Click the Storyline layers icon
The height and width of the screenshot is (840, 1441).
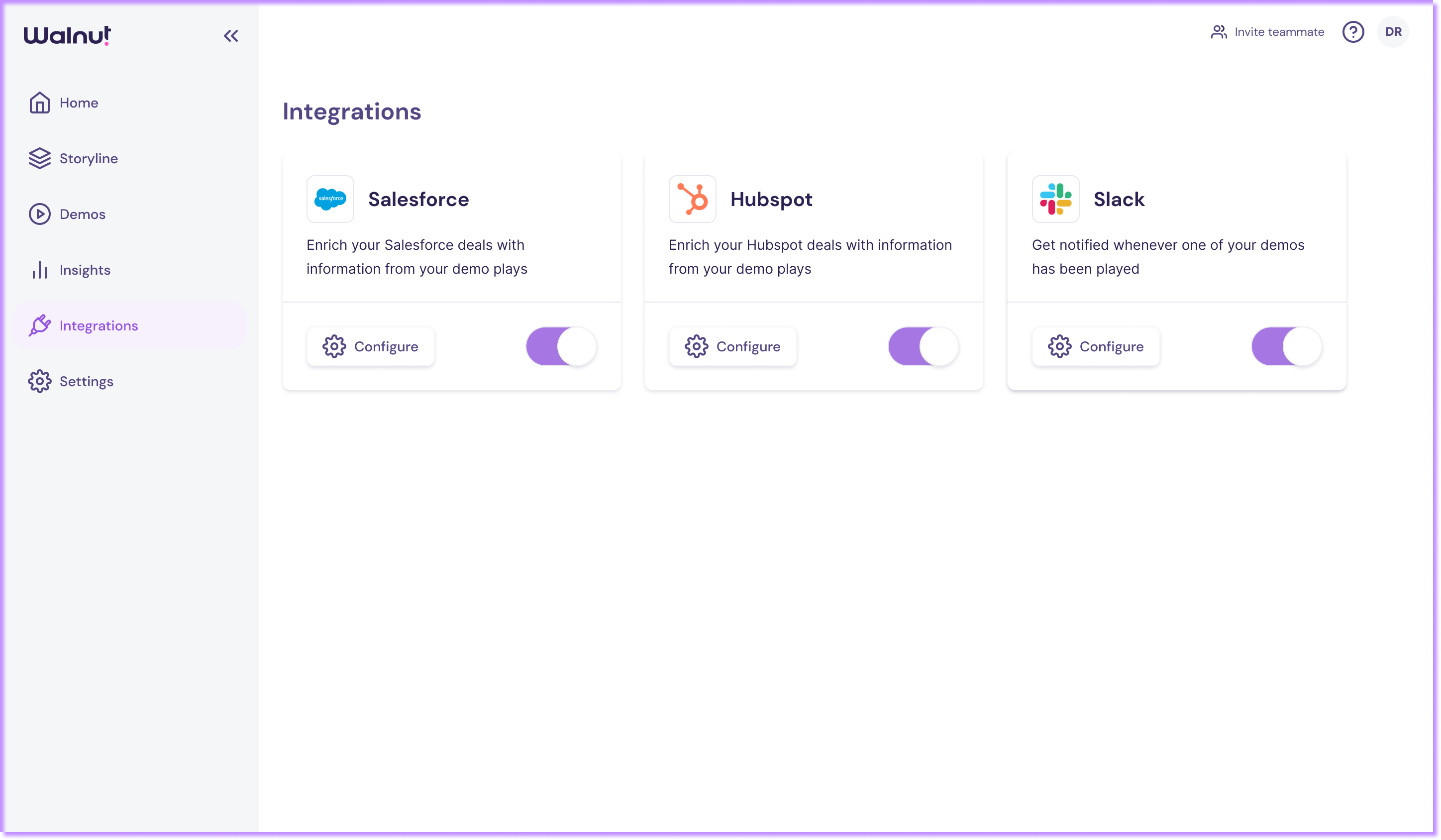click(39, 158)
